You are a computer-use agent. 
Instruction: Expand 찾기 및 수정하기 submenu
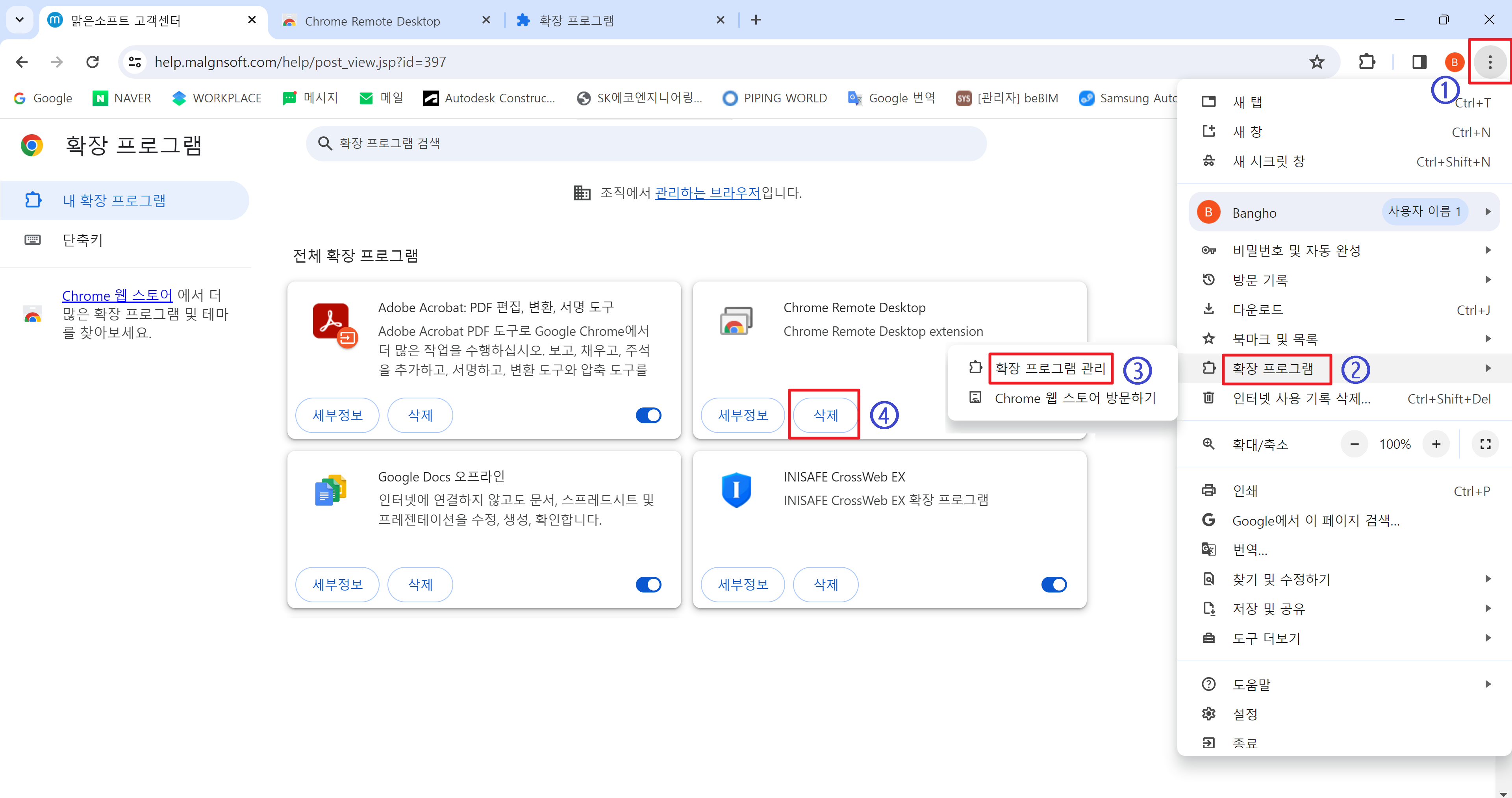point(1344,579)
